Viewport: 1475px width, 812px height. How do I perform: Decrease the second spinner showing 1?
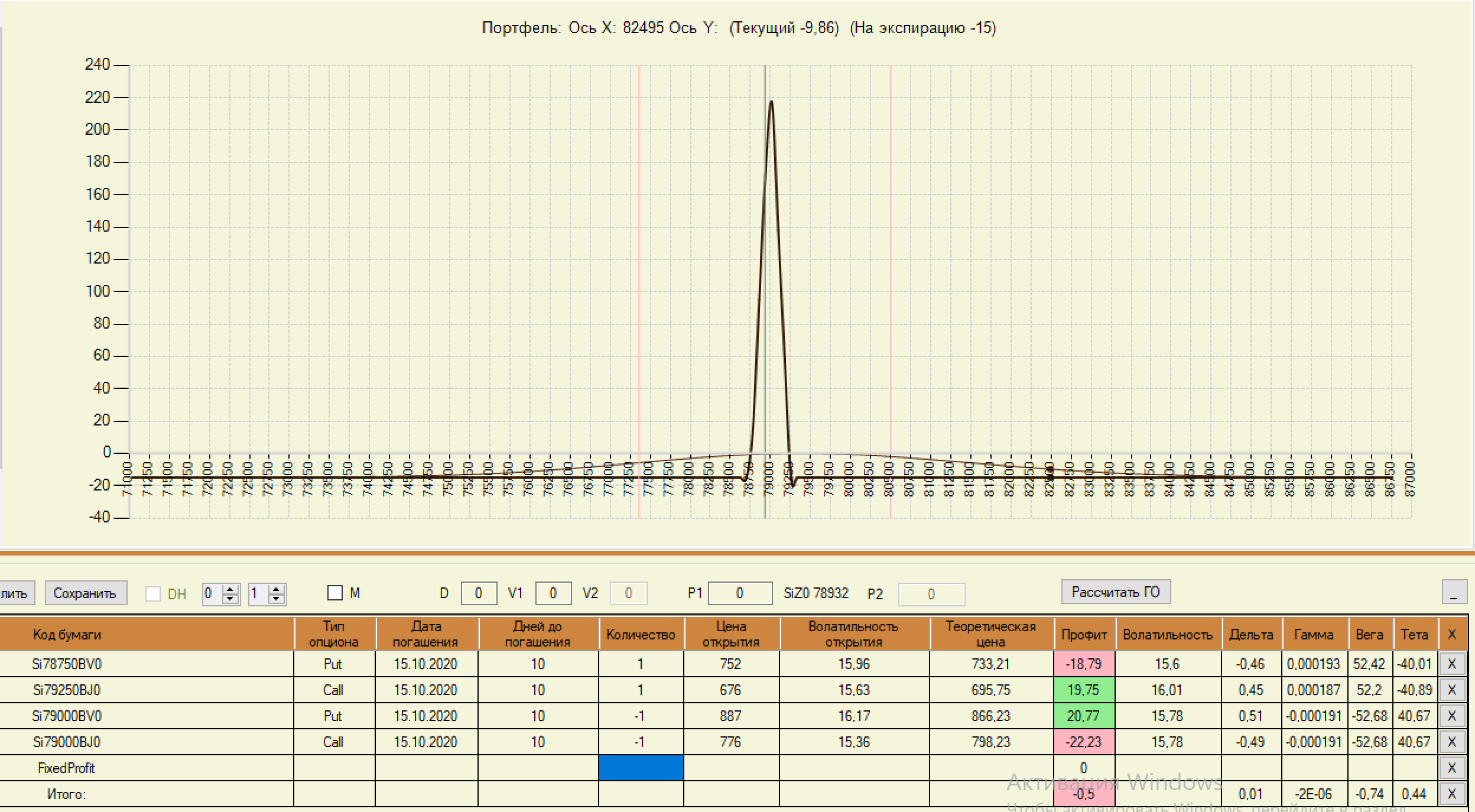point(276,599)
